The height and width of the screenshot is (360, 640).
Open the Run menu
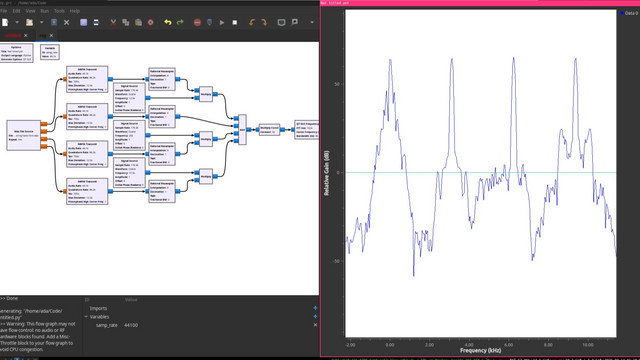coord(44,11)
